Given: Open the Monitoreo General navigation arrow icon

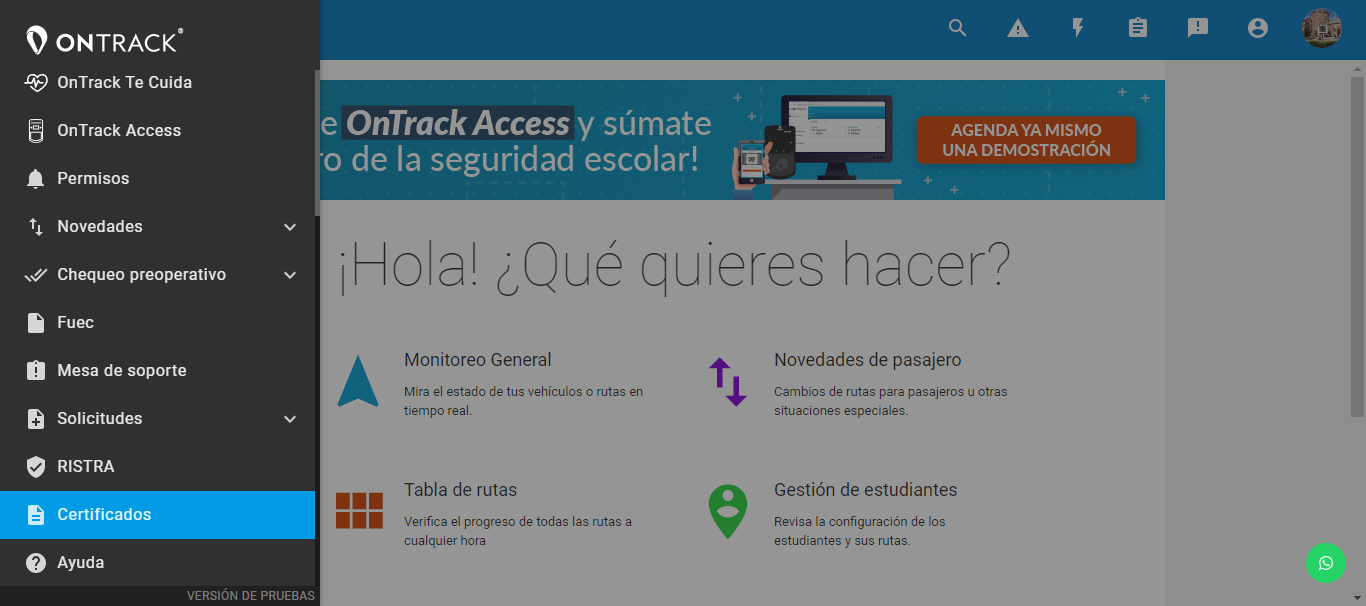Looking at the screenshot, I should point(359,382).
